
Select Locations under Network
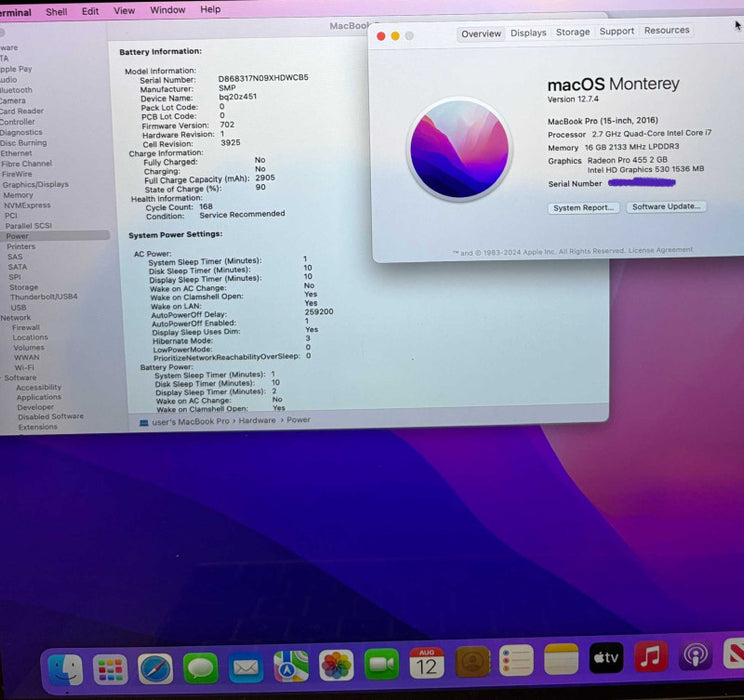[x=30, y=337]
